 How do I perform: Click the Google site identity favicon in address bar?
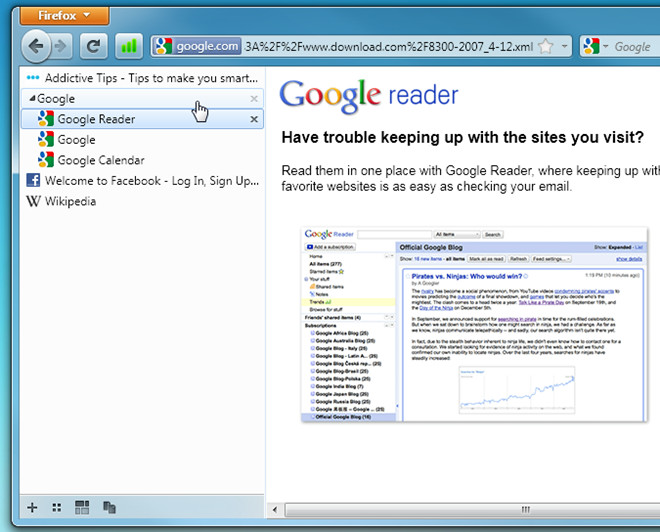click(163, 46)
